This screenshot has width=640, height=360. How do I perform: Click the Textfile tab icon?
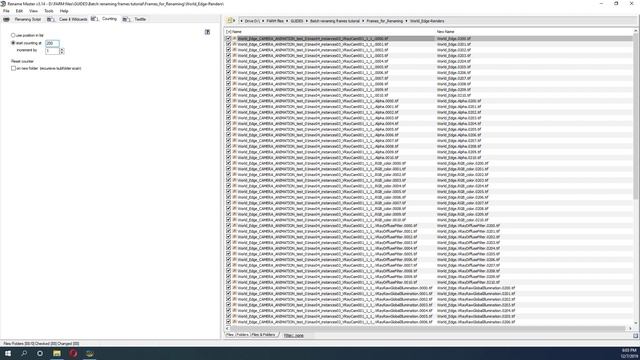point(127,19)
